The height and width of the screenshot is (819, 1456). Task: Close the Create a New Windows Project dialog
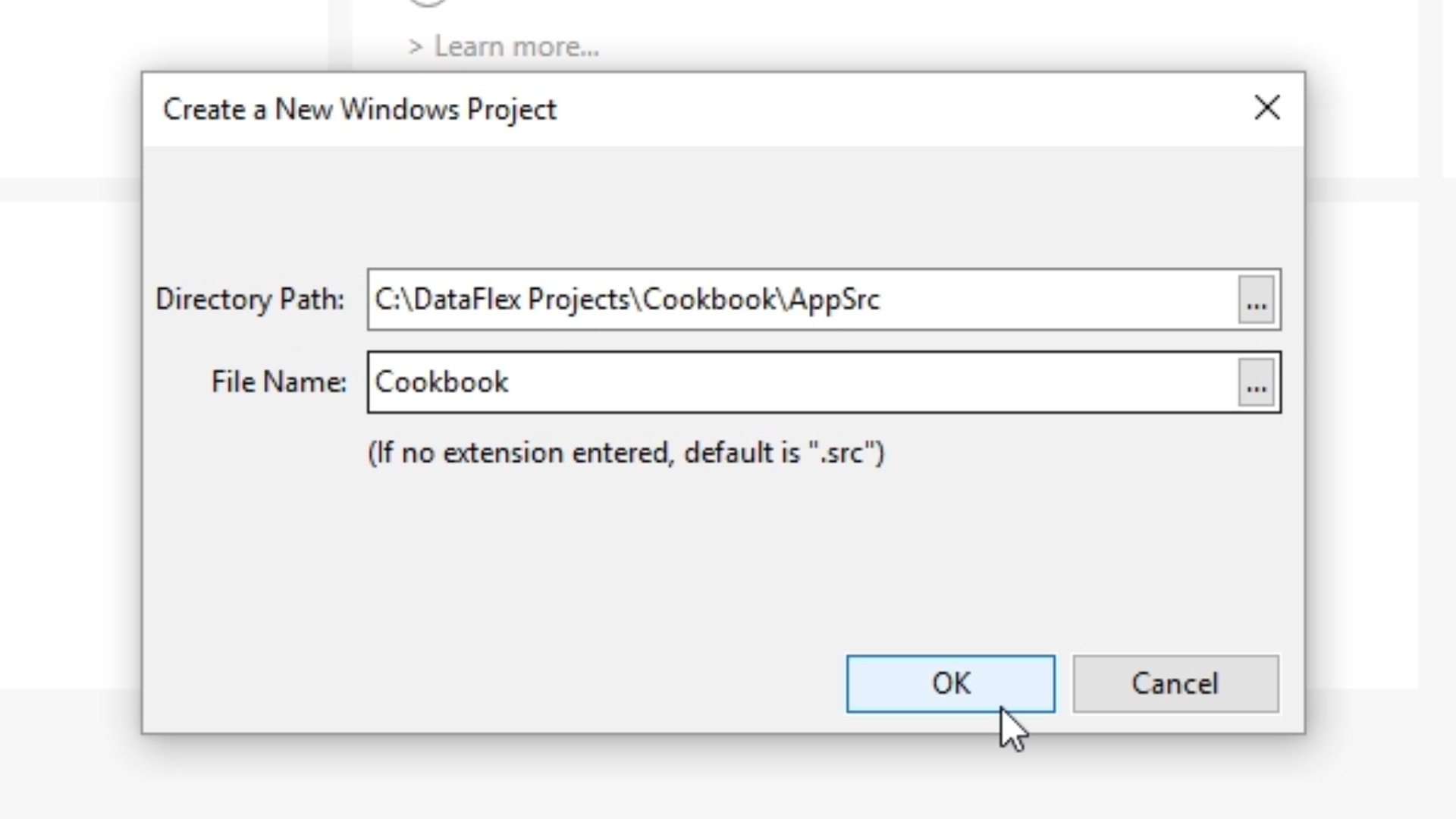[1267, 108]
